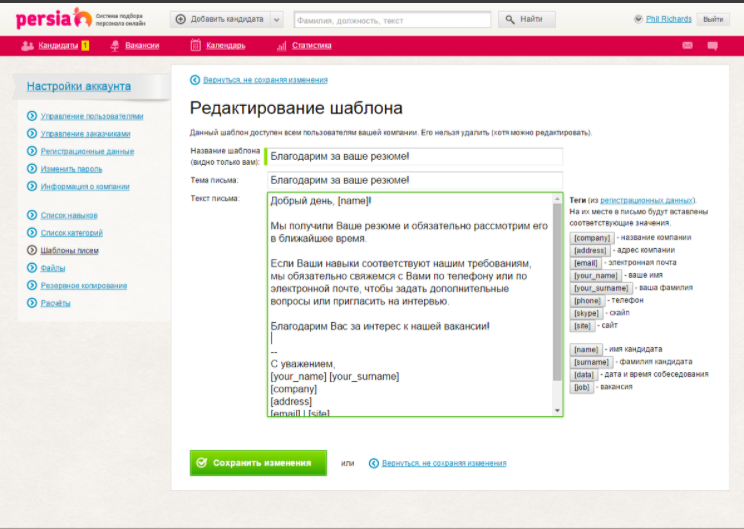Click top Вернуться, не сохраняя изменения link

[x=265, y=80]
